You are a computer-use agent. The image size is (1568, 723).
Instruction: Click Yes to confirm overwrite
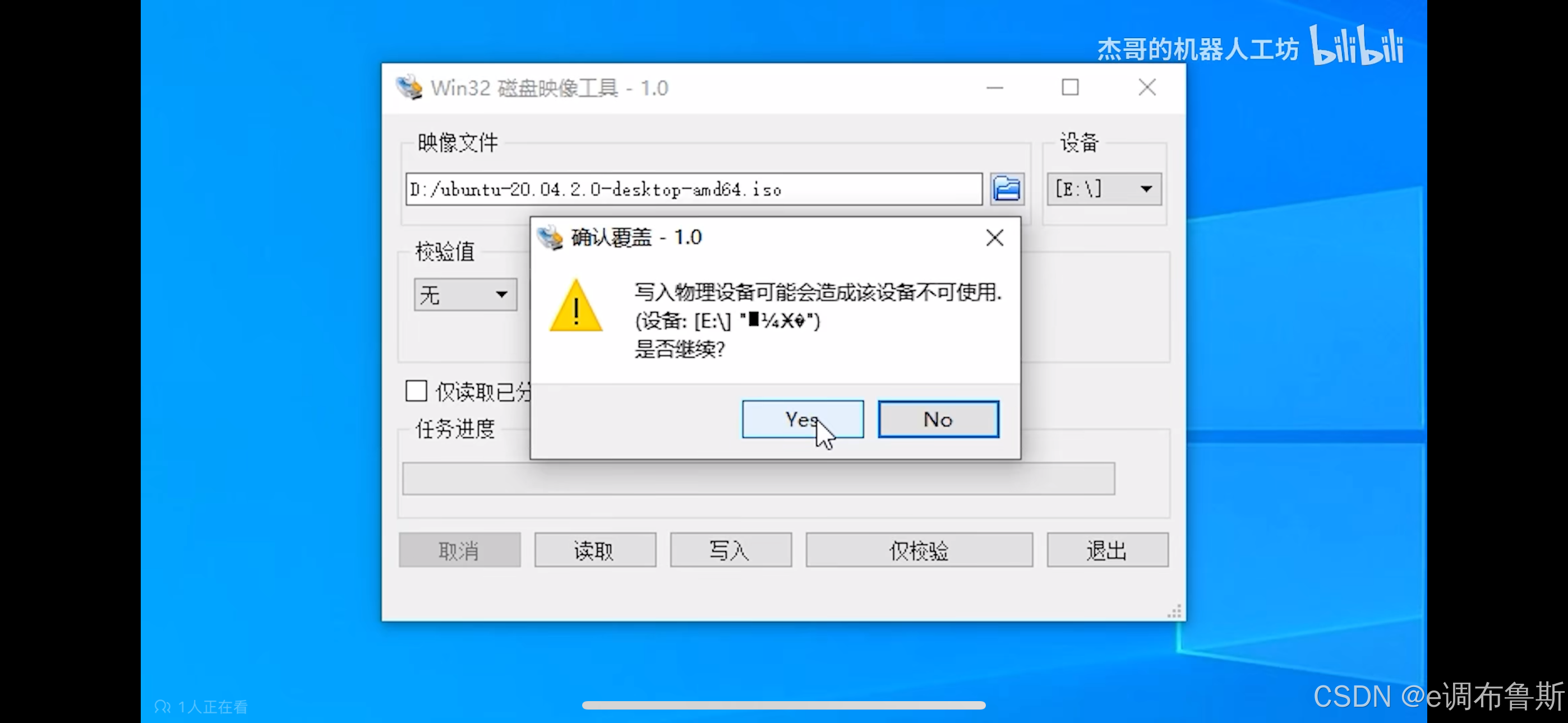click(x=803, y=419)
